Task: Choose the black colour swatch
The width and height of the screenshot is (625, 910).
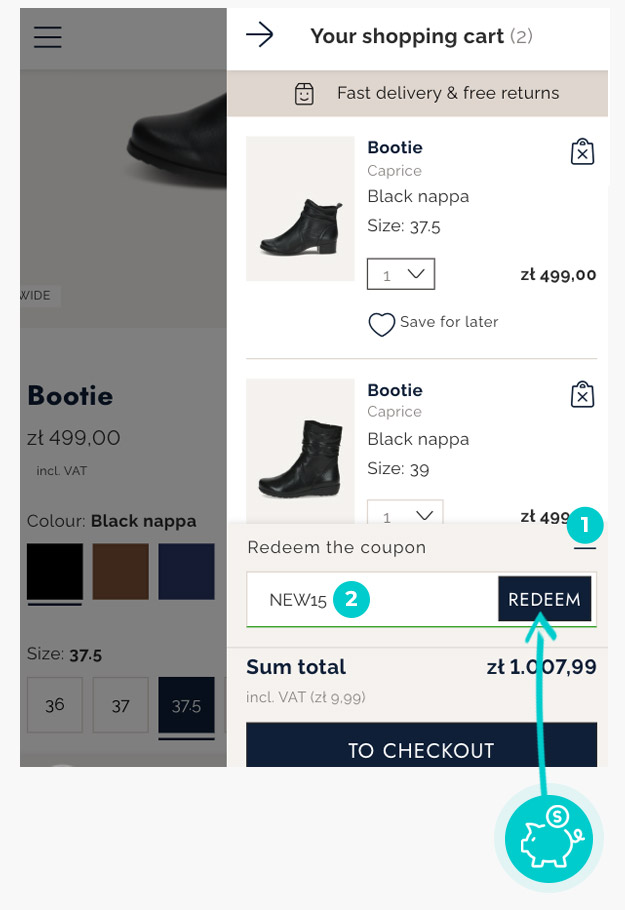Action: coord(55,572)
